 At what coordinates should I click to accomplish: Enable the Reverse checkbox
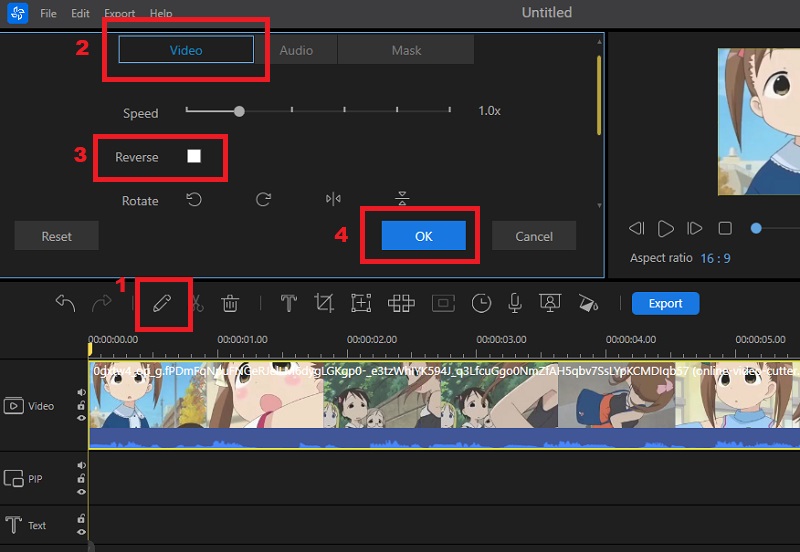click(194, 156)
